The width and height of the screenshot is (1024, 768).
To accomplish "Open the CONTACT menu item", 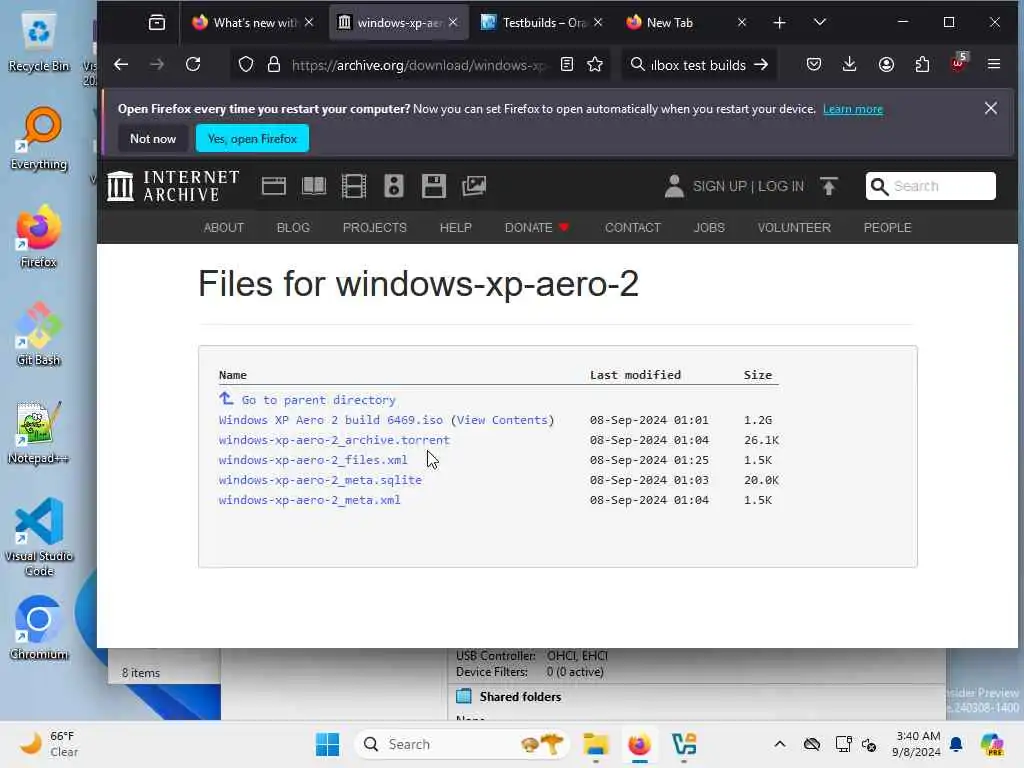I will 632,227.
